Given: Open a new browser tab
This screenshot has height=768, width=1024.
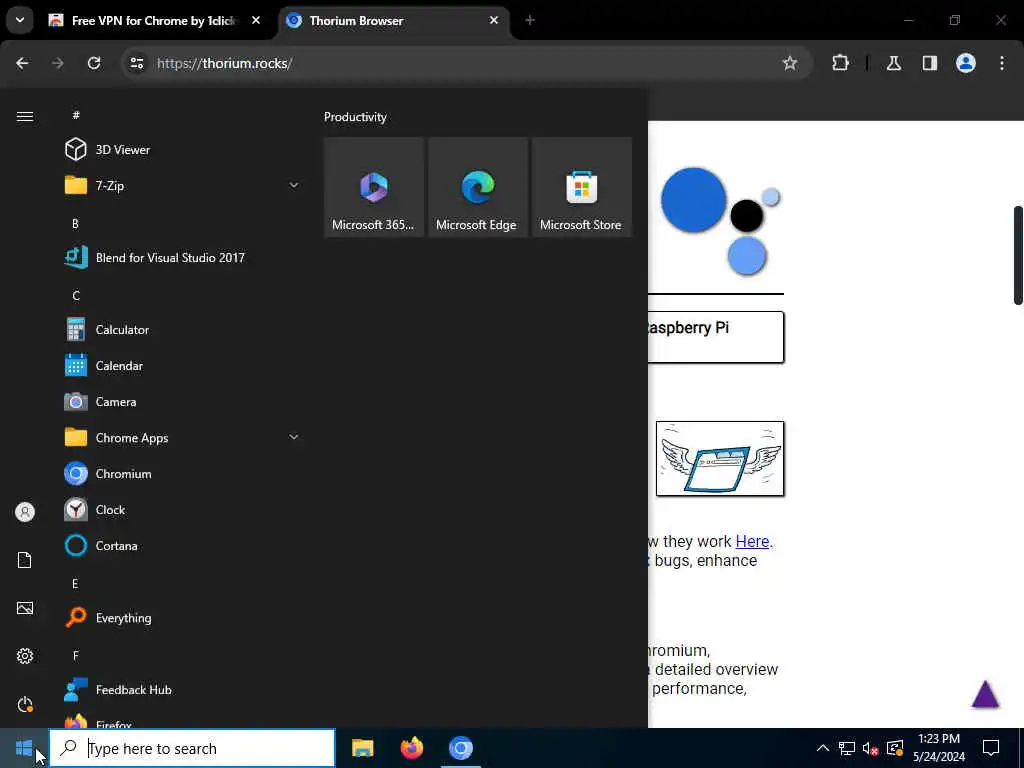Looking at the screenshot, I should click(x=530, y=20).
